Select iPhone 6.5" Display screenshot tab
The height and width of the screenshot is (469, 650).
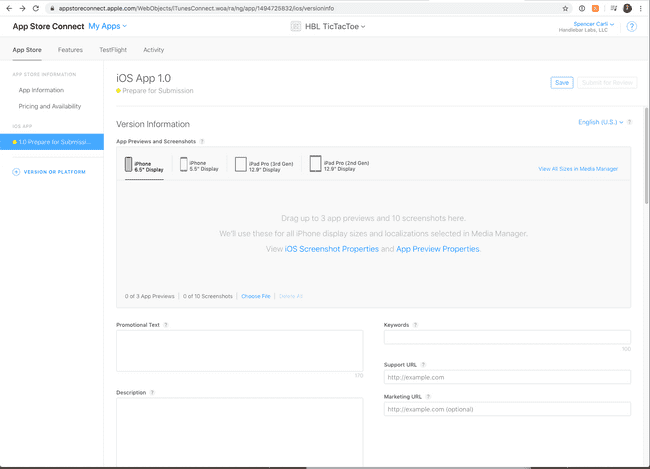(x=144, y=166)
